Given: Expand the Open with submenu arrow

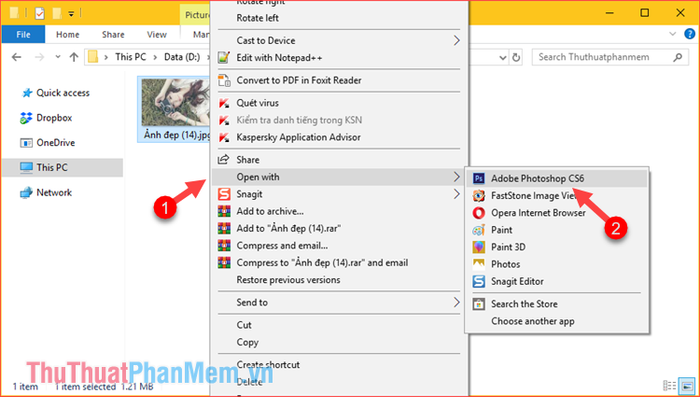Looking at the screenshot, I should tap(456, 177).
